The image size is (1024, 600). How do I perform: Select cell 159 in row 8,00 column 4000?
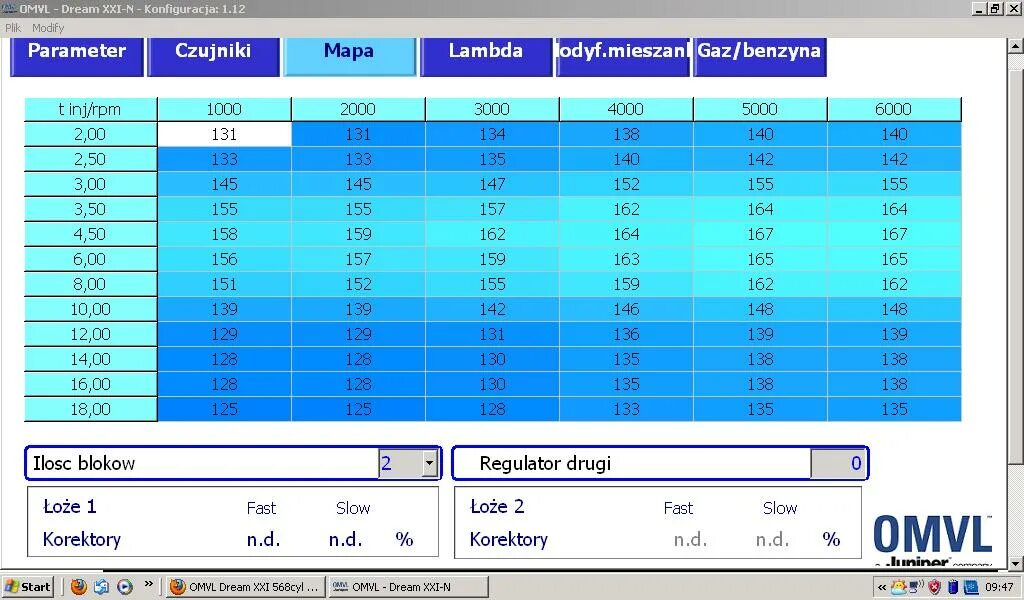pos(626,284)
